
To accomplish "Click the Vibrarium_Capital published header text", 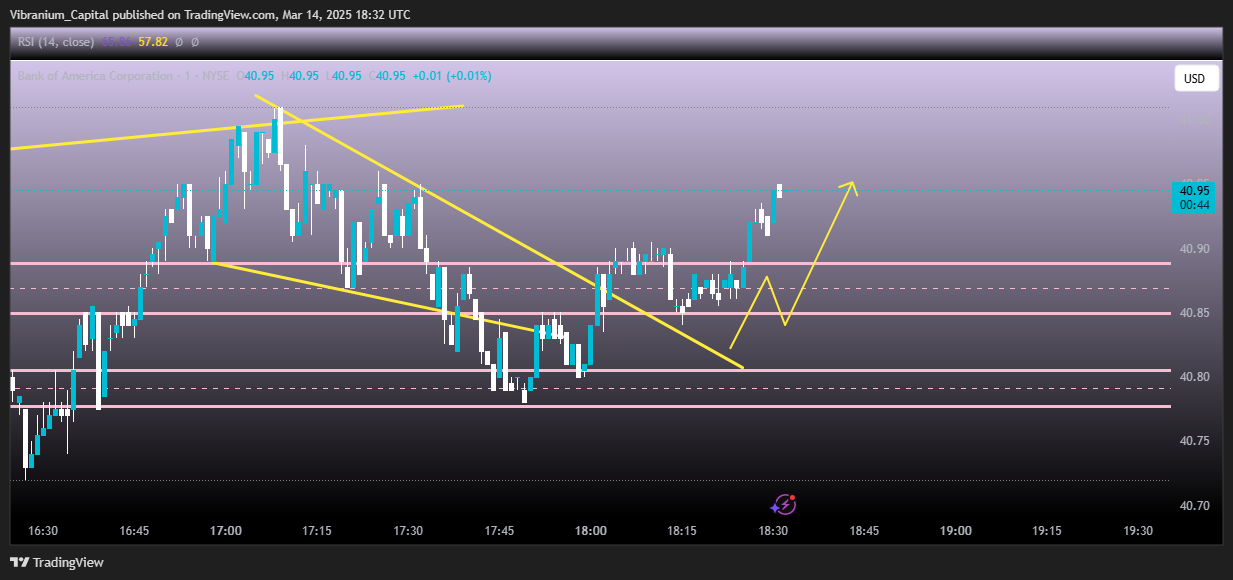I will [210, 14].
